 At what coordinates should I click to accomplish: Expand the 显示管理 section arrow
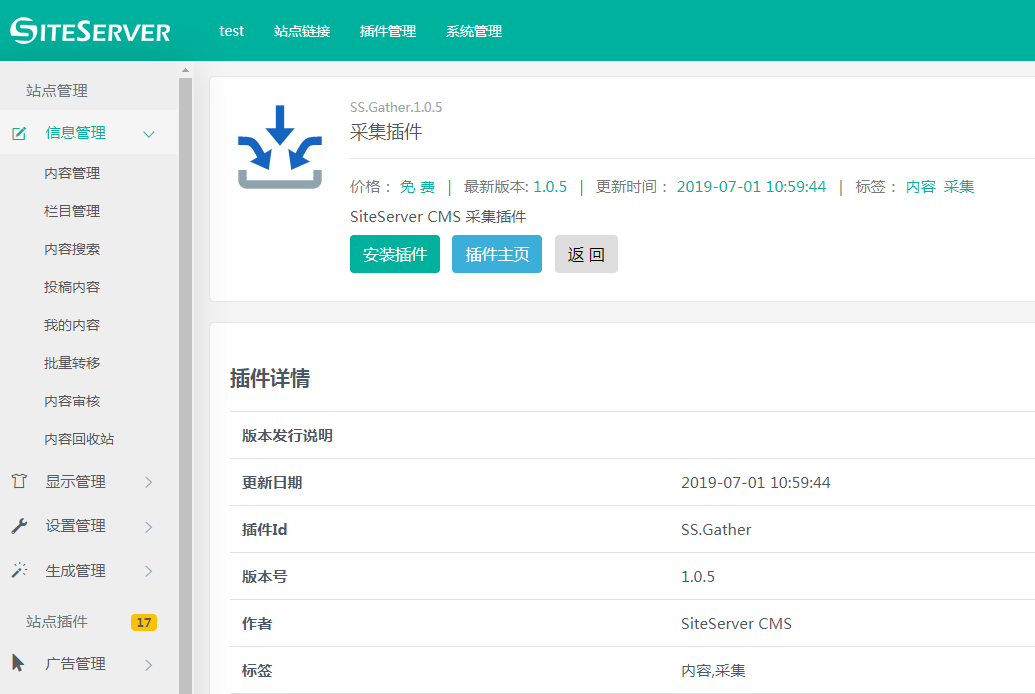pyautogui.click(x=149, y=482)
